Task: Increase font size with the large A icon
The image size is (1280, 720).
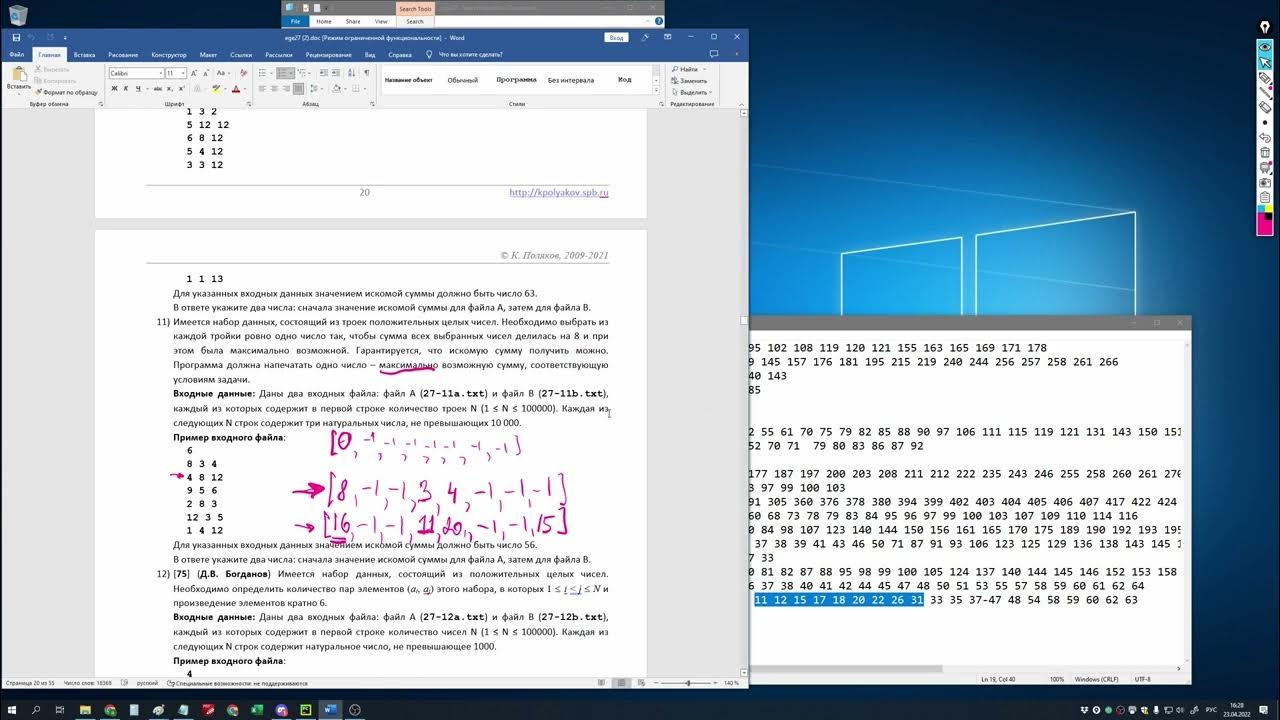Action: click(194, 73)
